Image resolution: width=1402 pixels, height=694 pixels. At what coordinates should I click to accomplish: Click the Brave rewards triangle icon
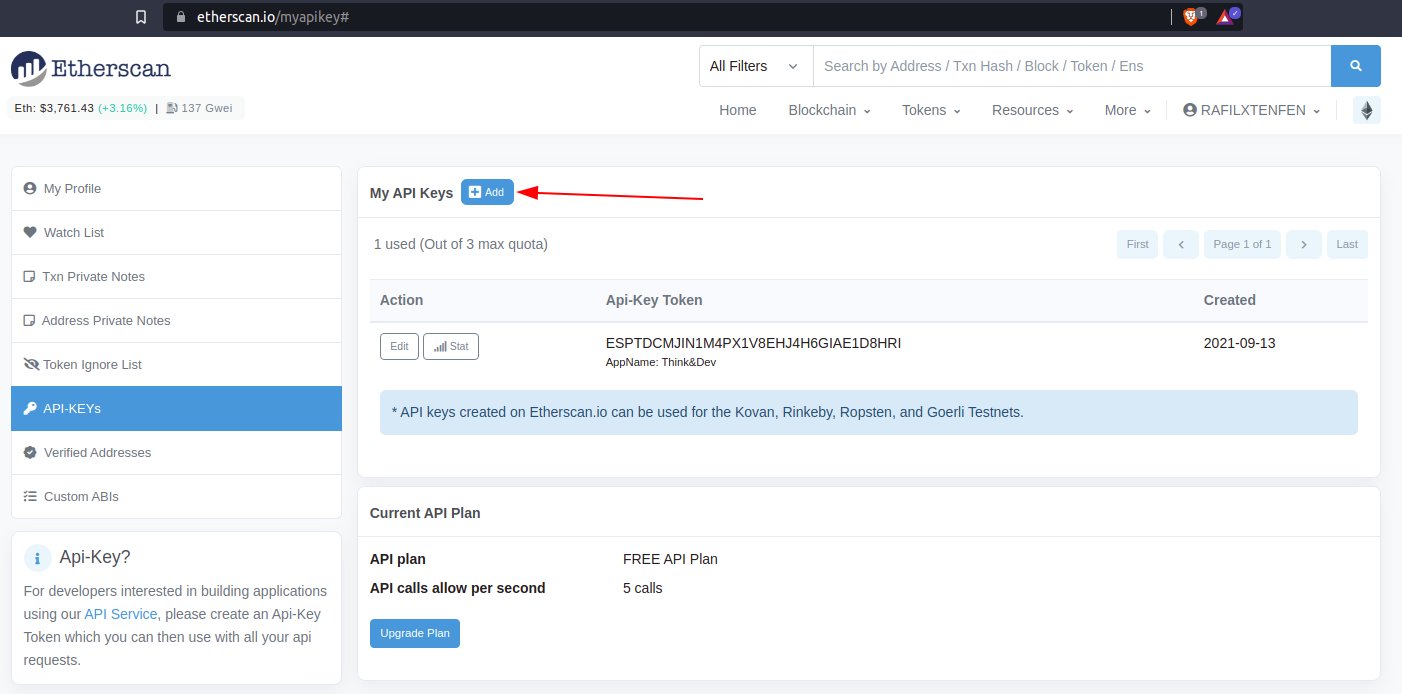coord(1225,17)
